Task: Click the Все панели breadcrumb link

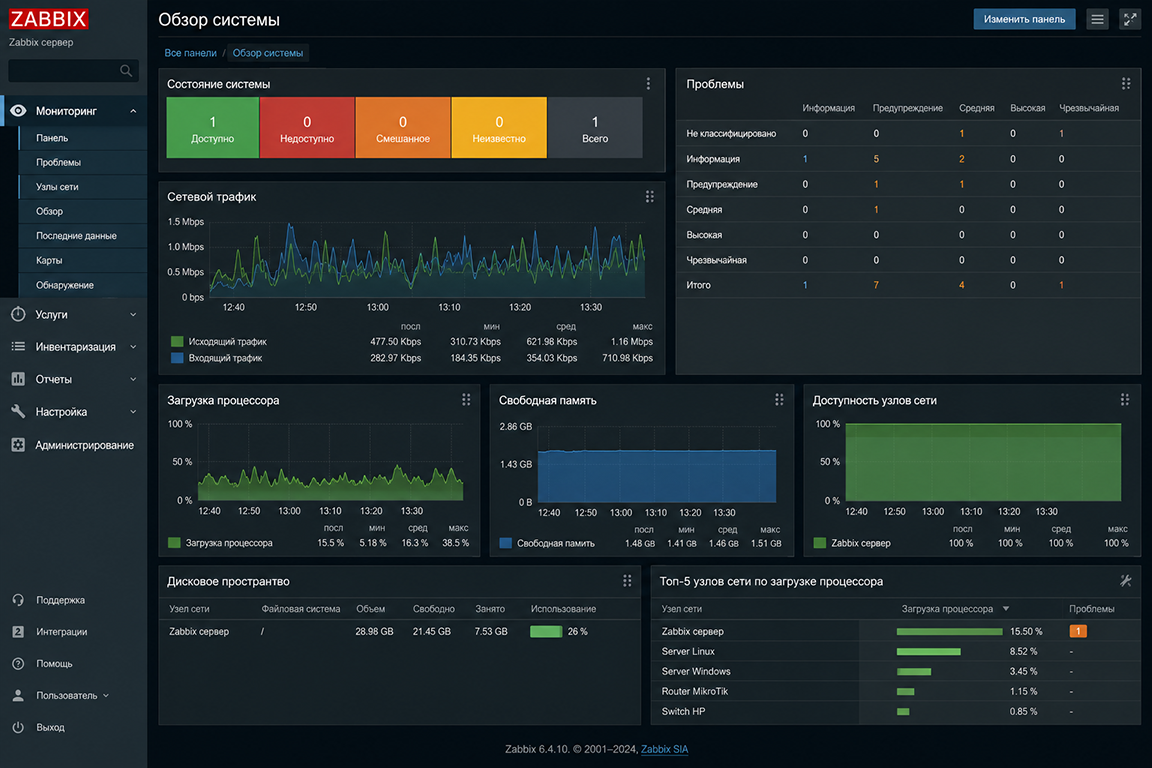Action: (190, 53)
